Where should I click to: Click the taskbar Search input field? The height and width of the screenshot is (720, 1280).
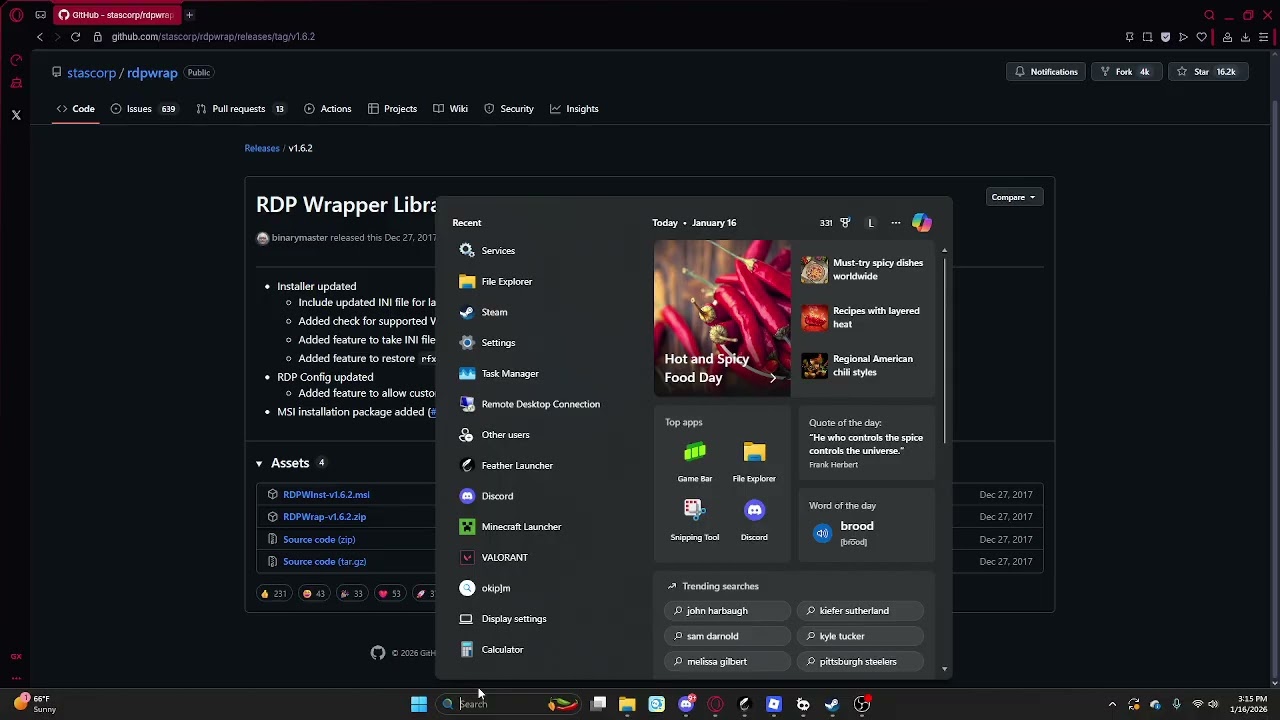pyautogui.click(x=510, y=705)
